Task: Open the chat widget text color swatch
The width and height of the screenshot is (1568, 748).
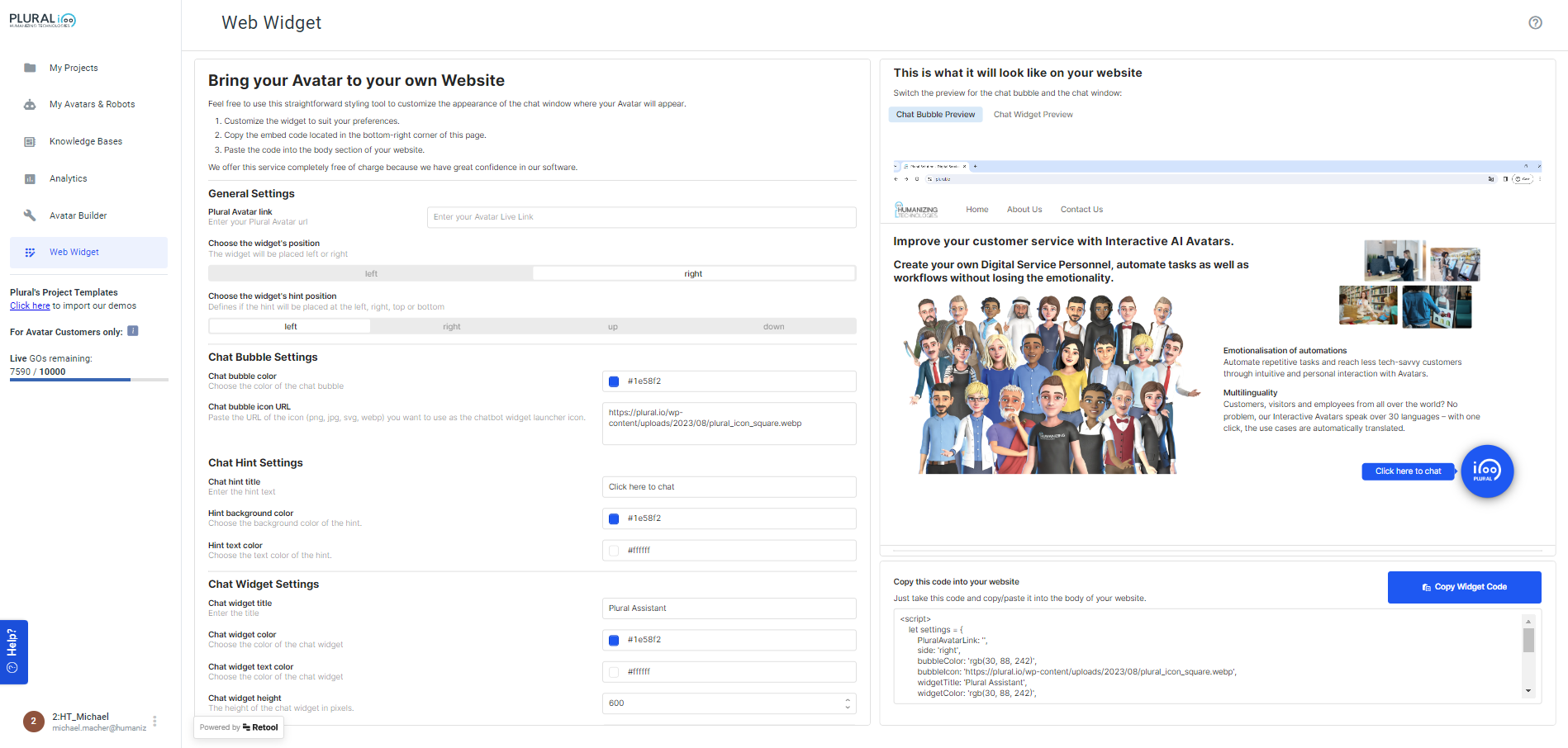Action: tap(614, 672)
